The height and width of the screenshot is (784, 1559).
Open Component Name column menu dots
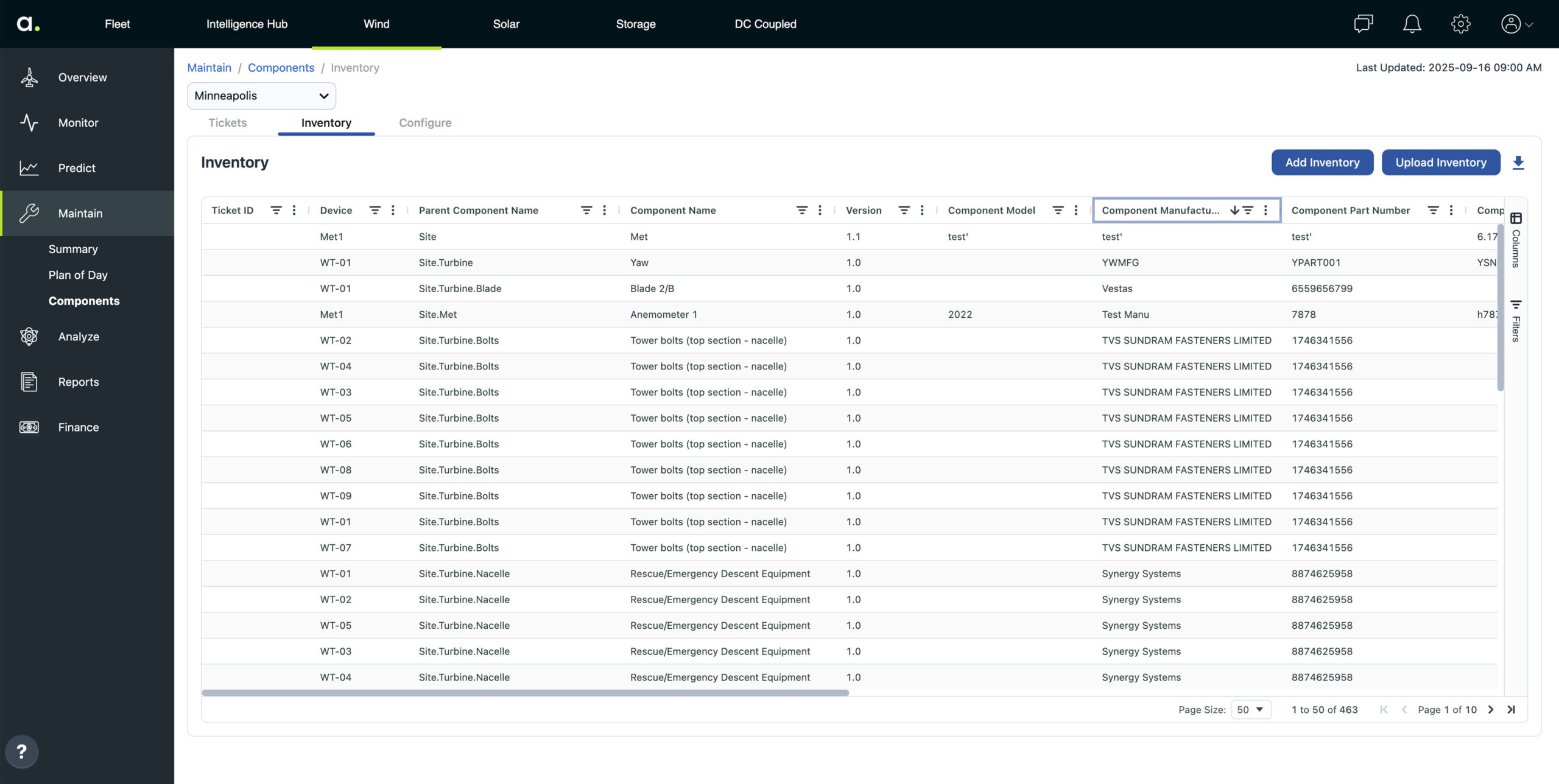coord(820,210)
